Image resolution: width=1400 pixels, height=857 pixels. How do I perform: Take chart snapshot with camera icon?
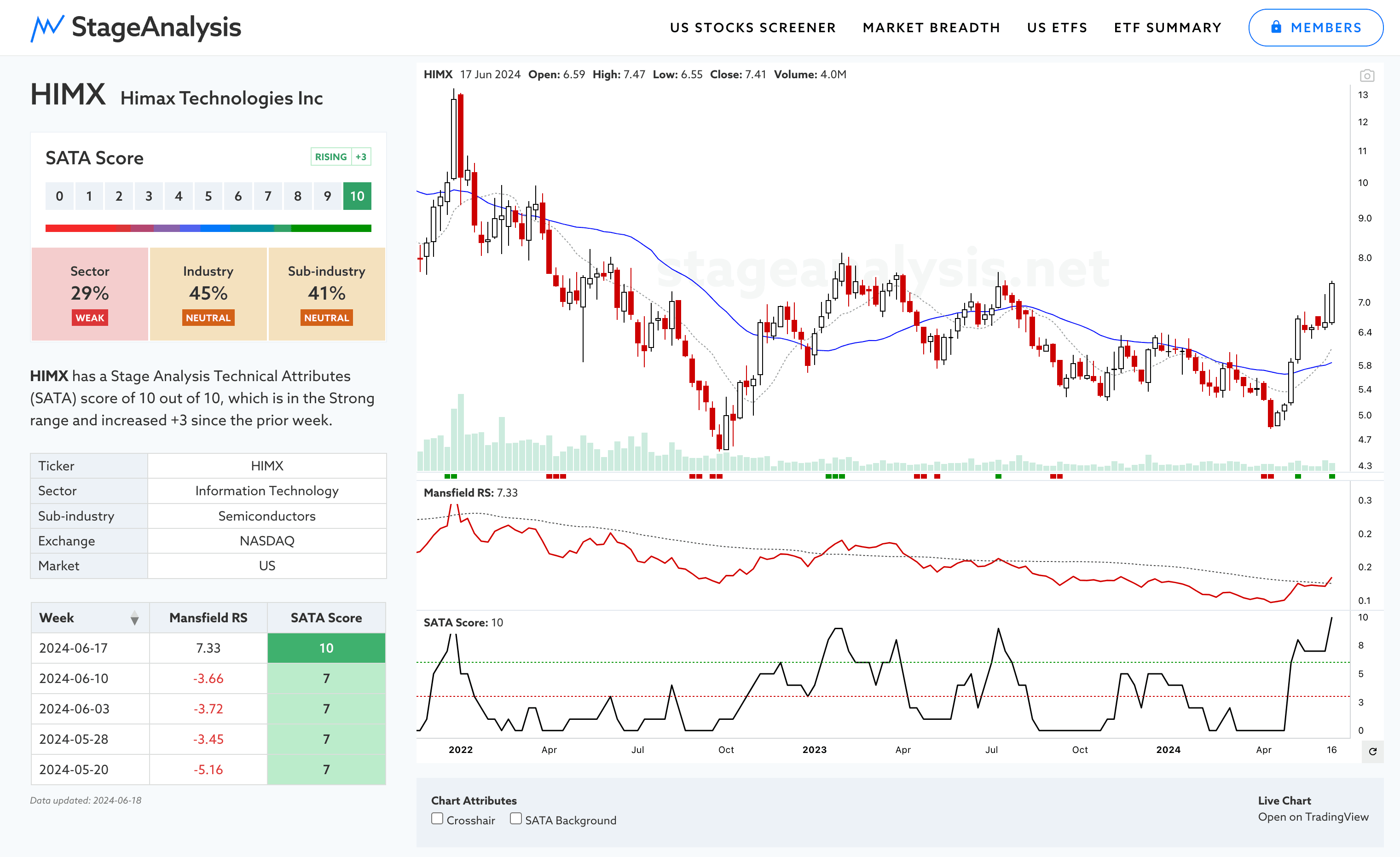[x=1366, y=75]
